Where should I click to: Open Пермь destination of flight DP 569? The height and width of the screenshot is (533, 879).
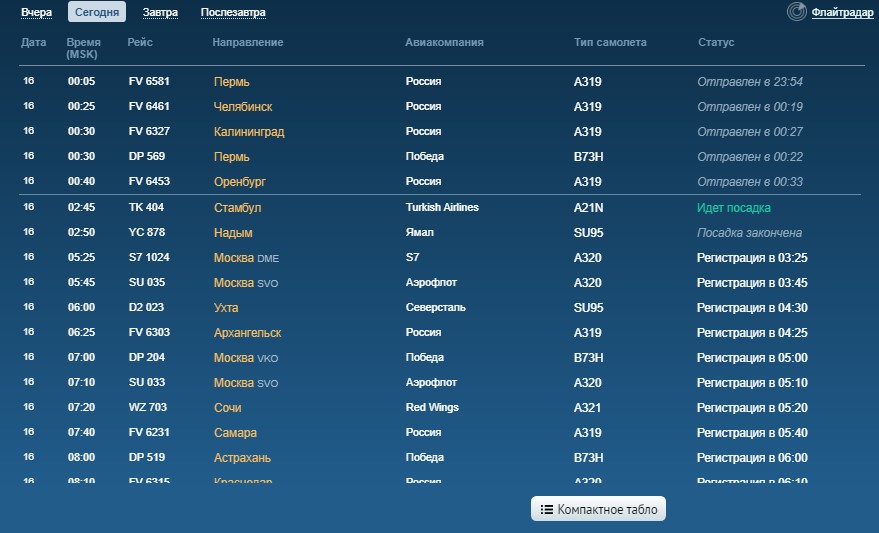click(232, 157)
